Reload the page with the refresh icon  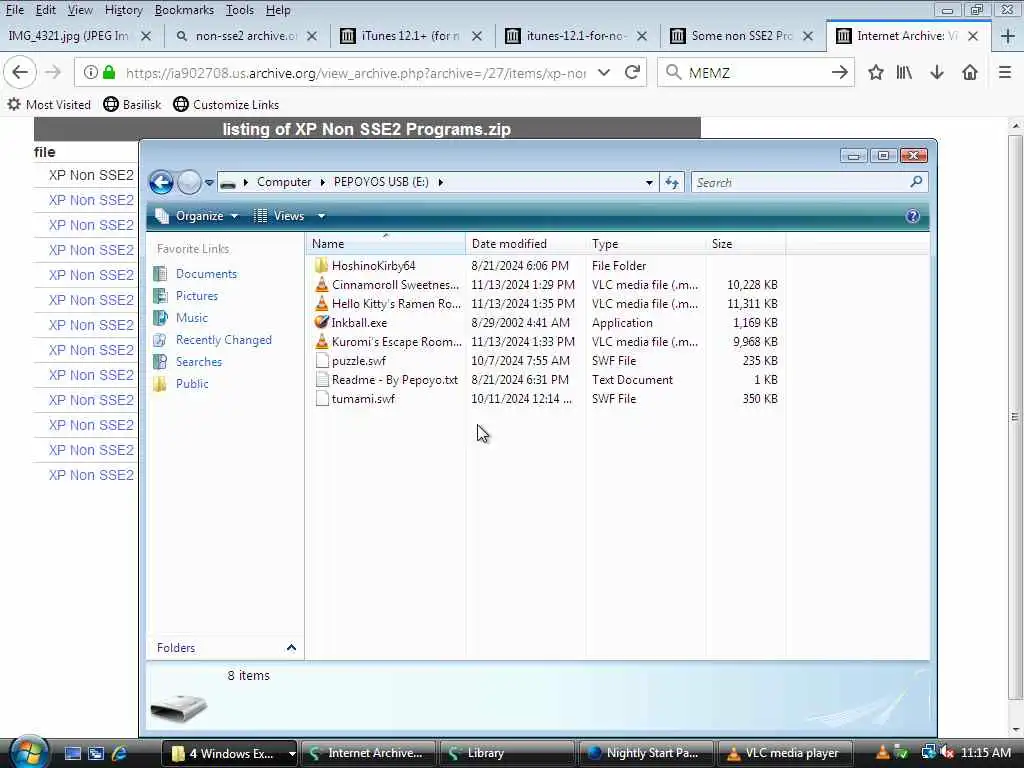tap(632, 72)
